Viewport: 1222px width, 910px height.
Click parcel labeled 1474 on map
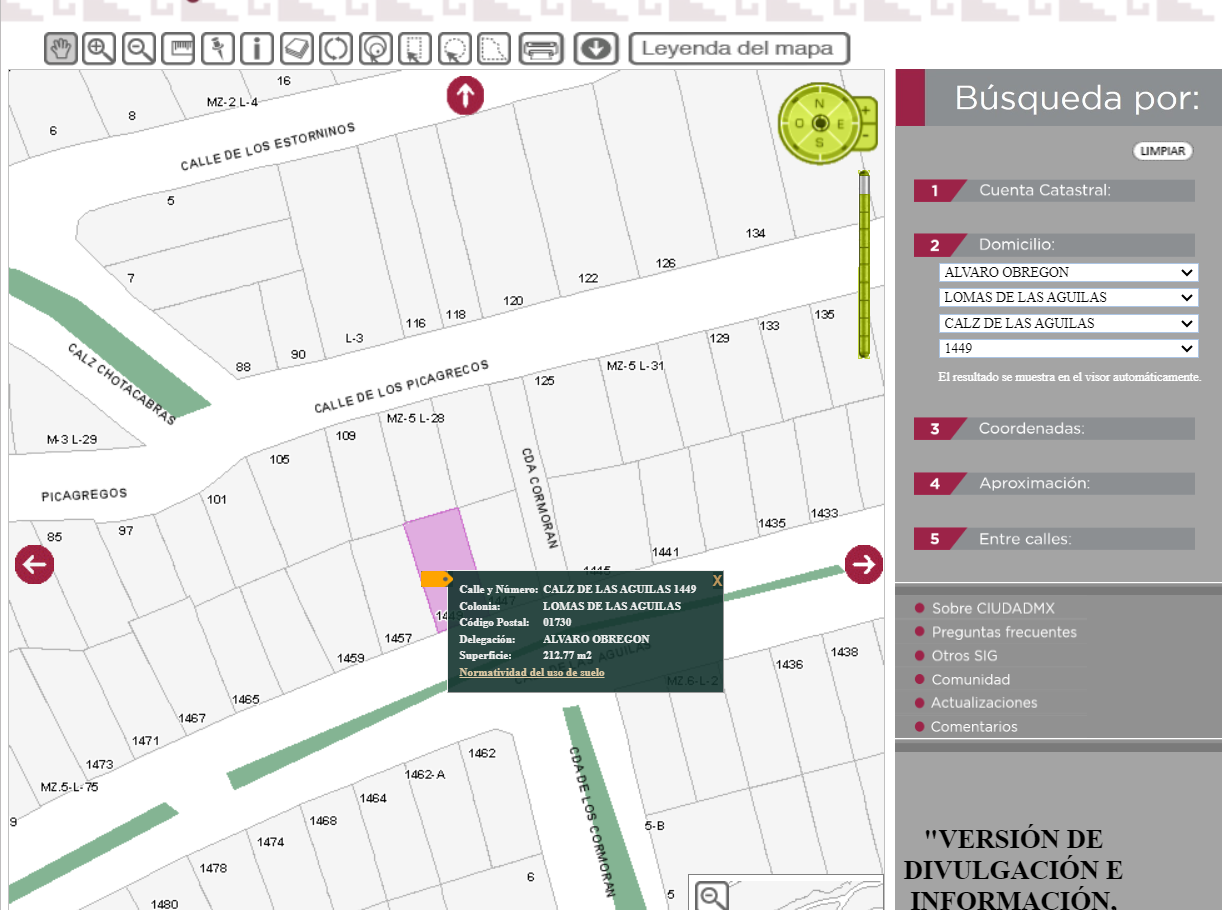[x=270, y=842]
